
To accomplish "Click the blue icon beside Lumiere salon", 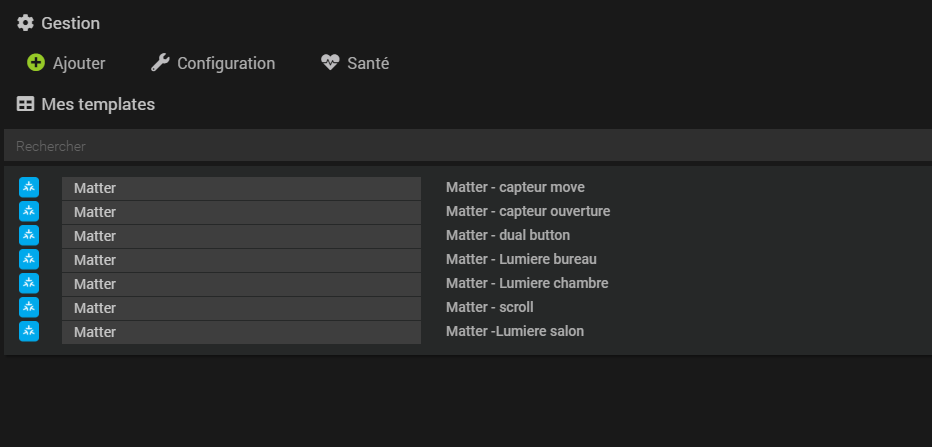I will pos(29,331).
